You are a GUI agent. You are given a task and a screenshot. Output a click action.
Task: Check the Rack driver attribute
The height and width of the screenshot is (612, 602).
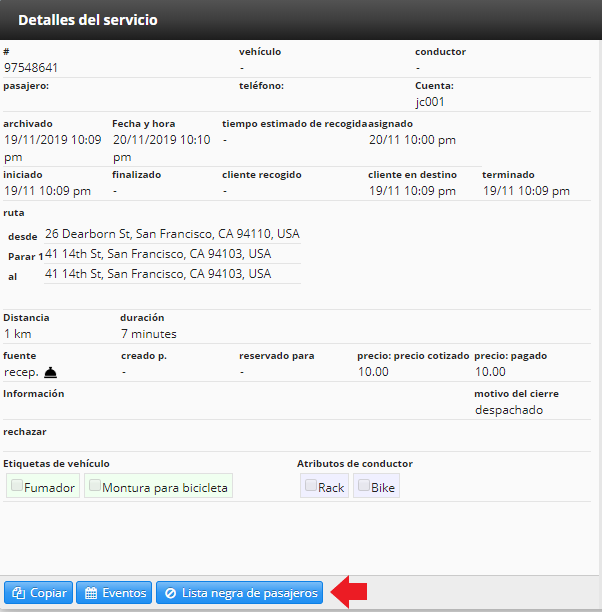311,485
